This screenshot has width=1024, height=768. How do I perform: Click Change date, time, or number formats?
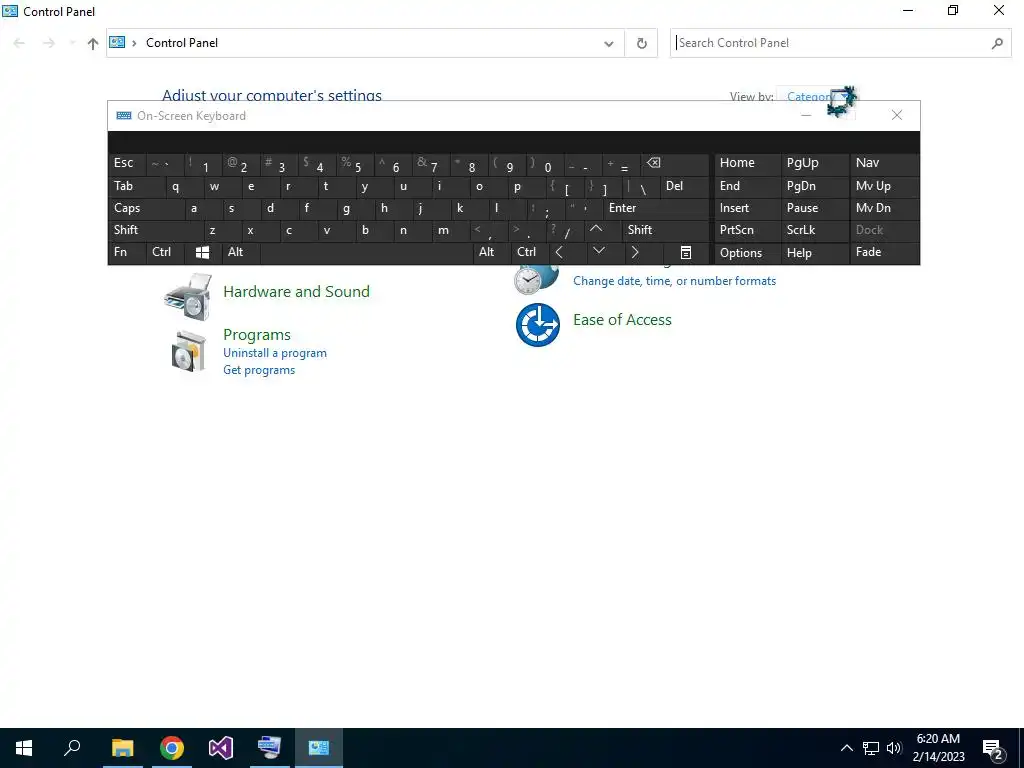coord(675,281)
